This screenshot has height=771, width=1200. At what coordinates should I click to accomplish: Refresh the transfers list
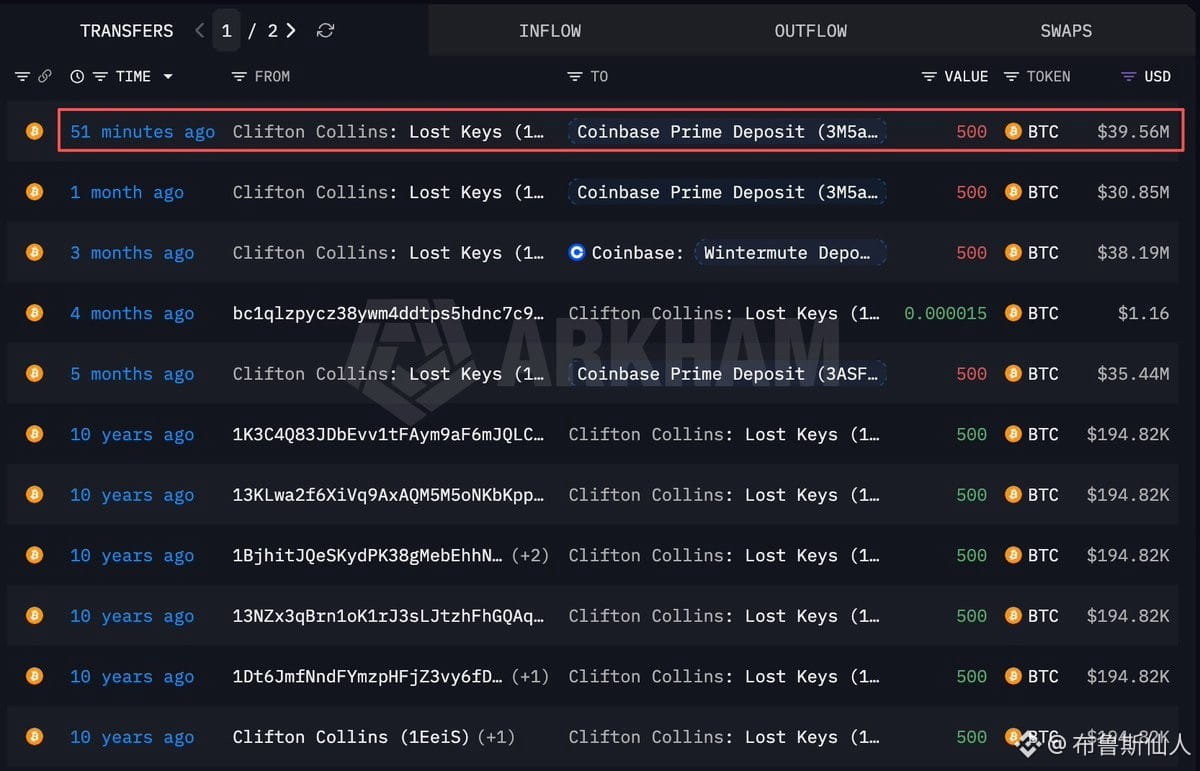pyautogui.click(x=325, y=31)
